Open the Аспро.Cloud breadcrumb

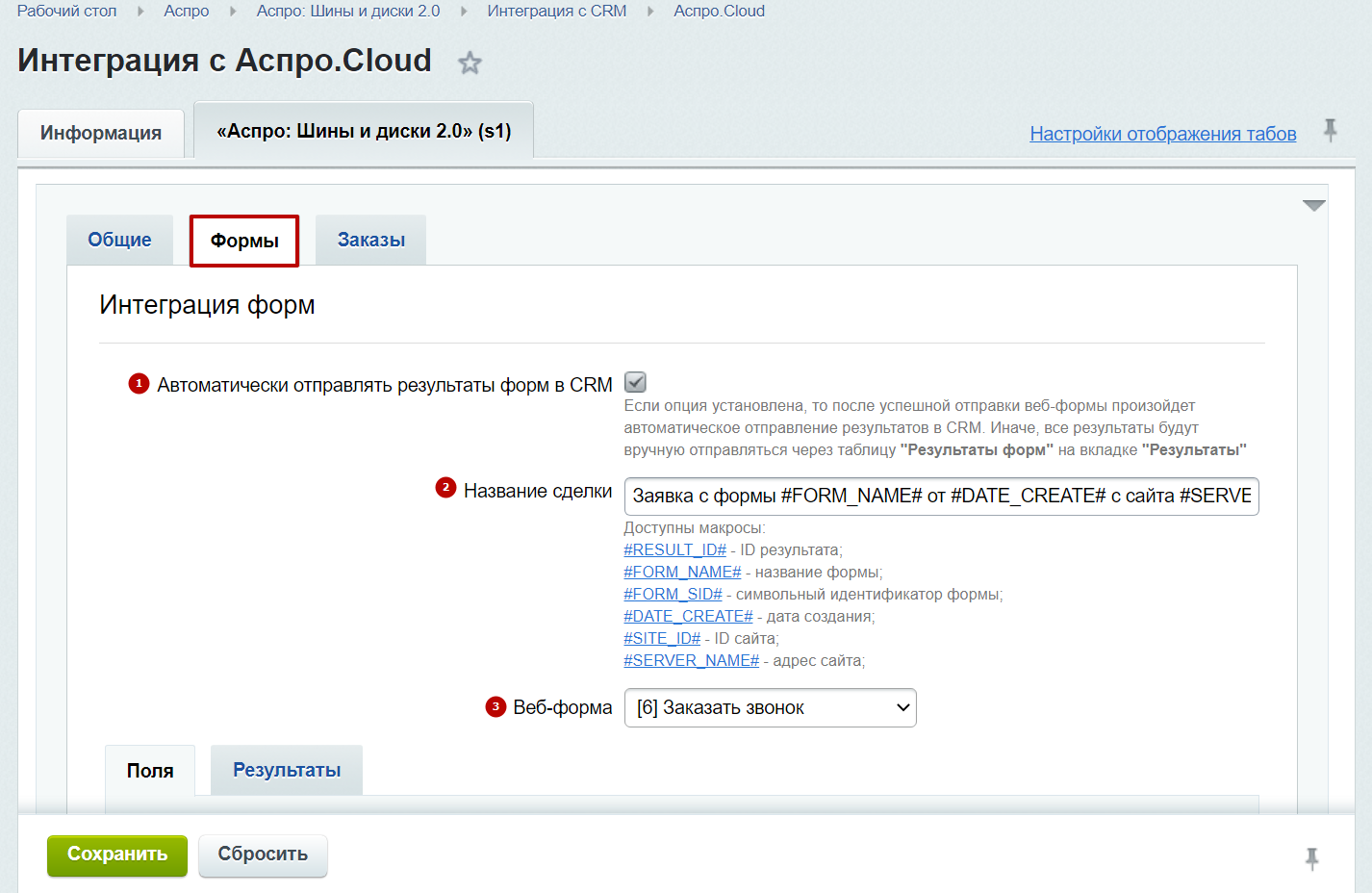point(719,11)
